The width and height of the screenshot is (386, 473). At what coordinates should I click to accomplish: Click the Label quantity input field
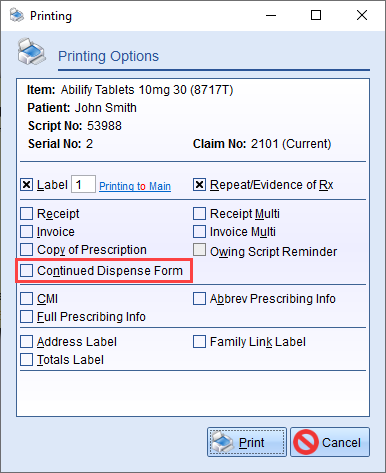coord(83,184)
